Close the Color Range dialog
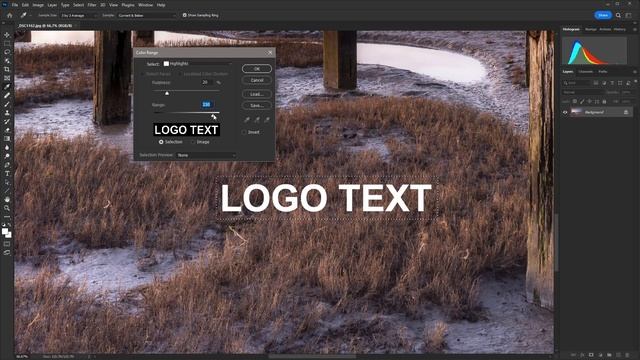 (270, 53)
